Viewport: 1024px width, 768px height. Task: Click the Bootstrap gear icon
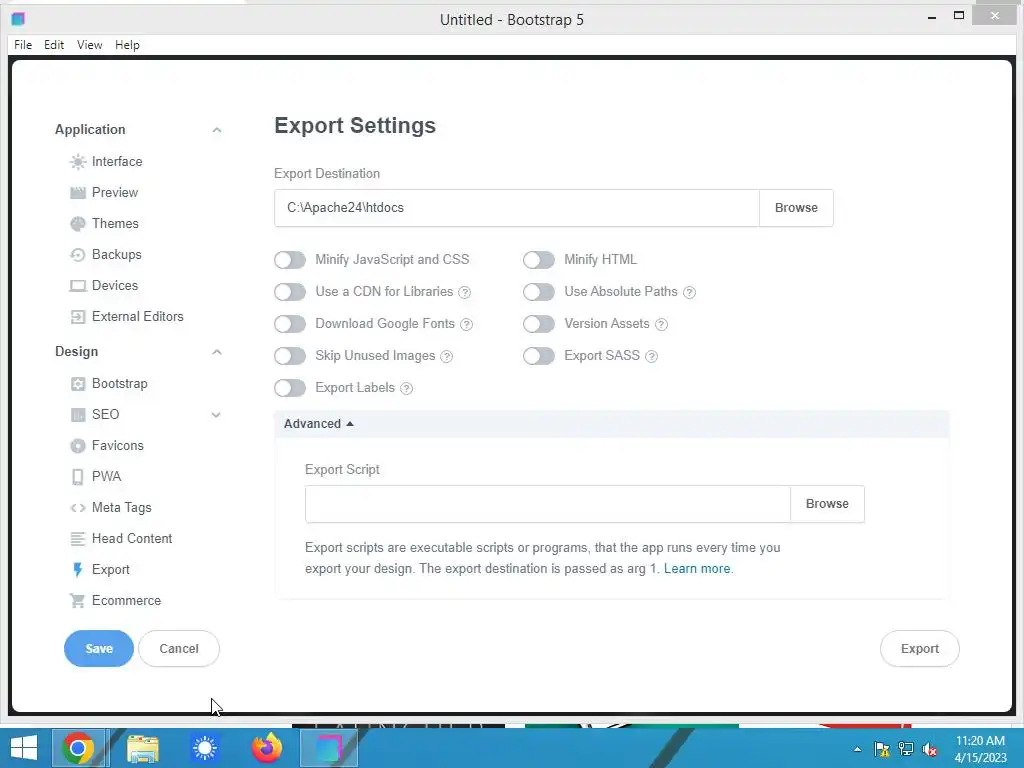point(78,383)
